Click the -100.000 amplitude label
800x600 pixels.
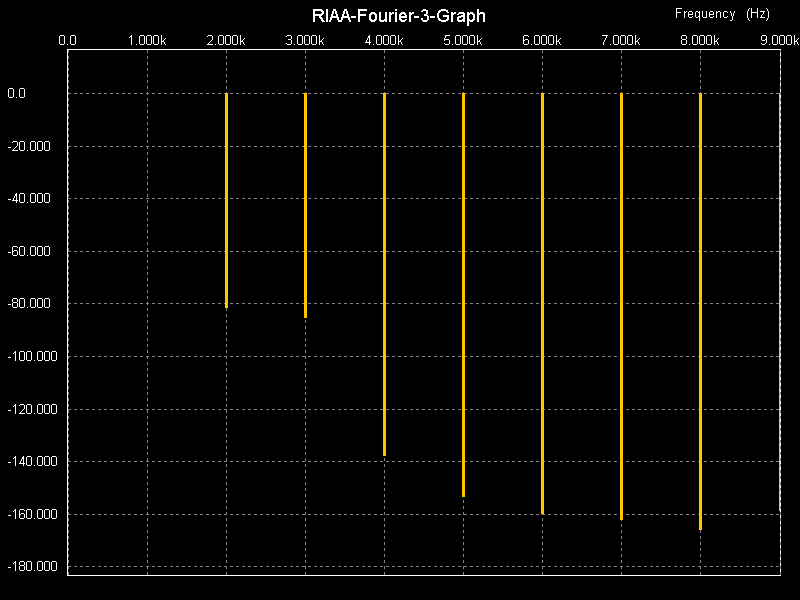coord(32,356)
